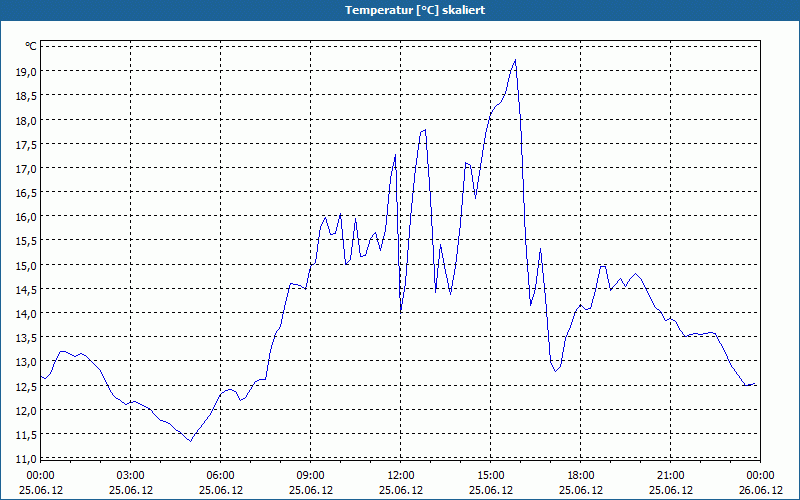Click the 12,0 temperature axis label
Viewport: 800px width, 500px height.
27,411
